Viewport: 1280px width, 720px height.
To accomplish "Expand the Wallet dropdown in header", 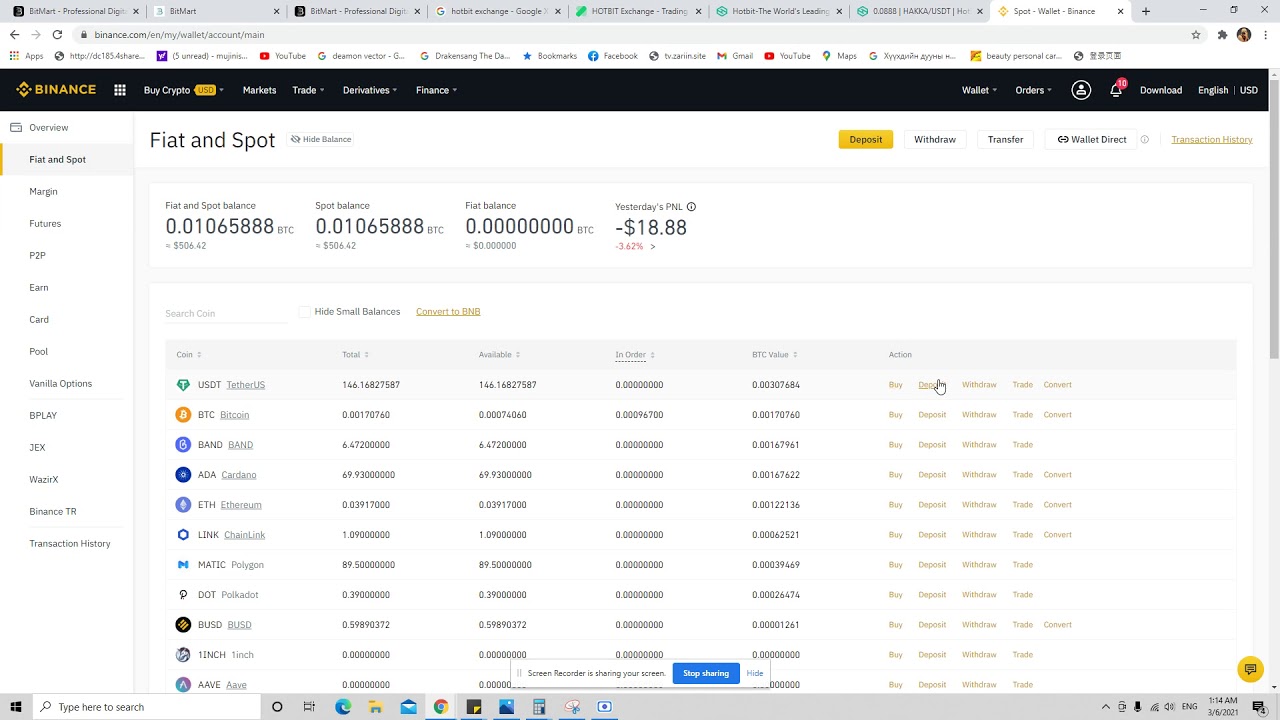I will tap(979, 90).
